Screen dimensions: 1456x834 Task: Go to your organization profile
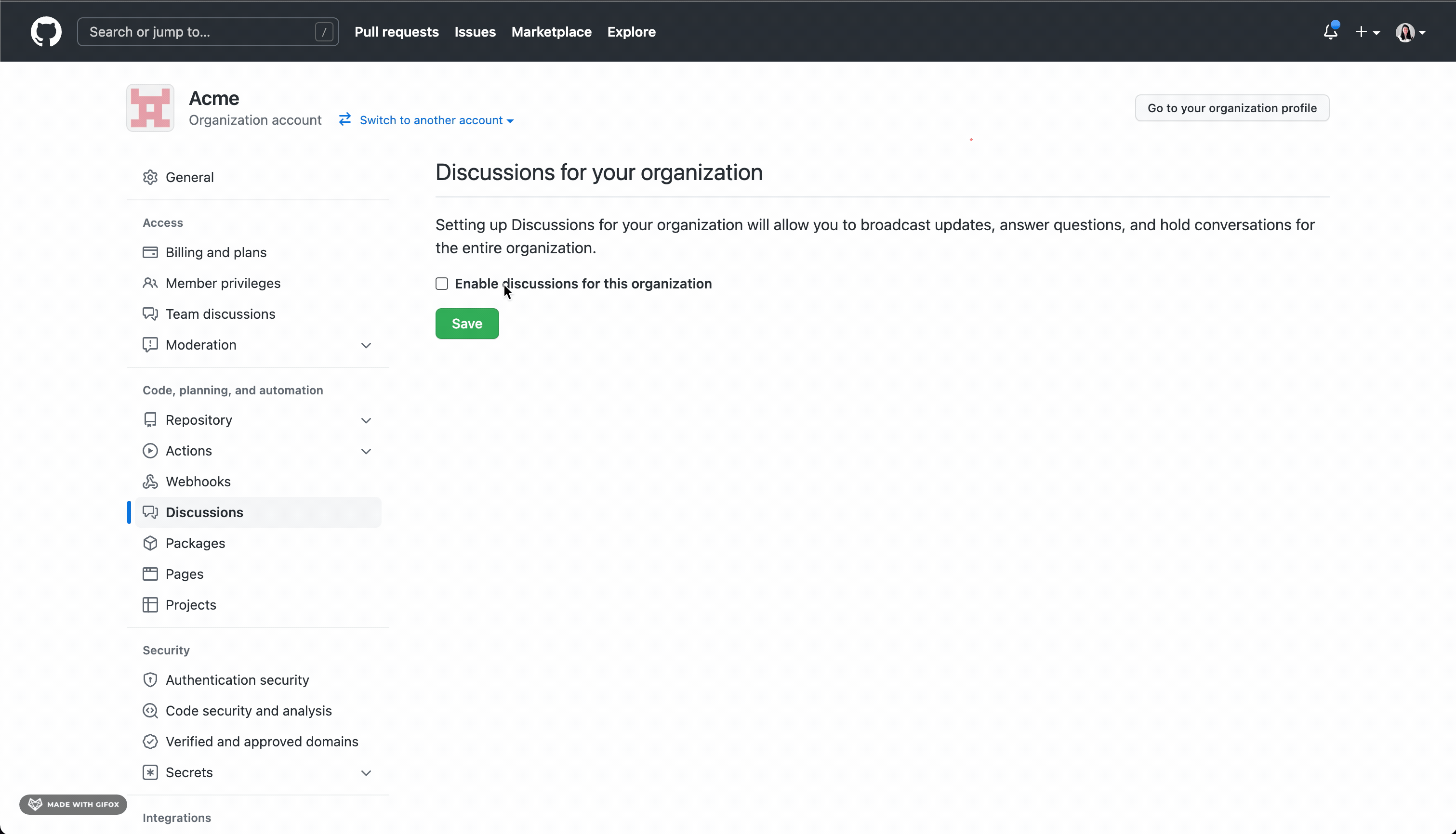coord(1232,108)
